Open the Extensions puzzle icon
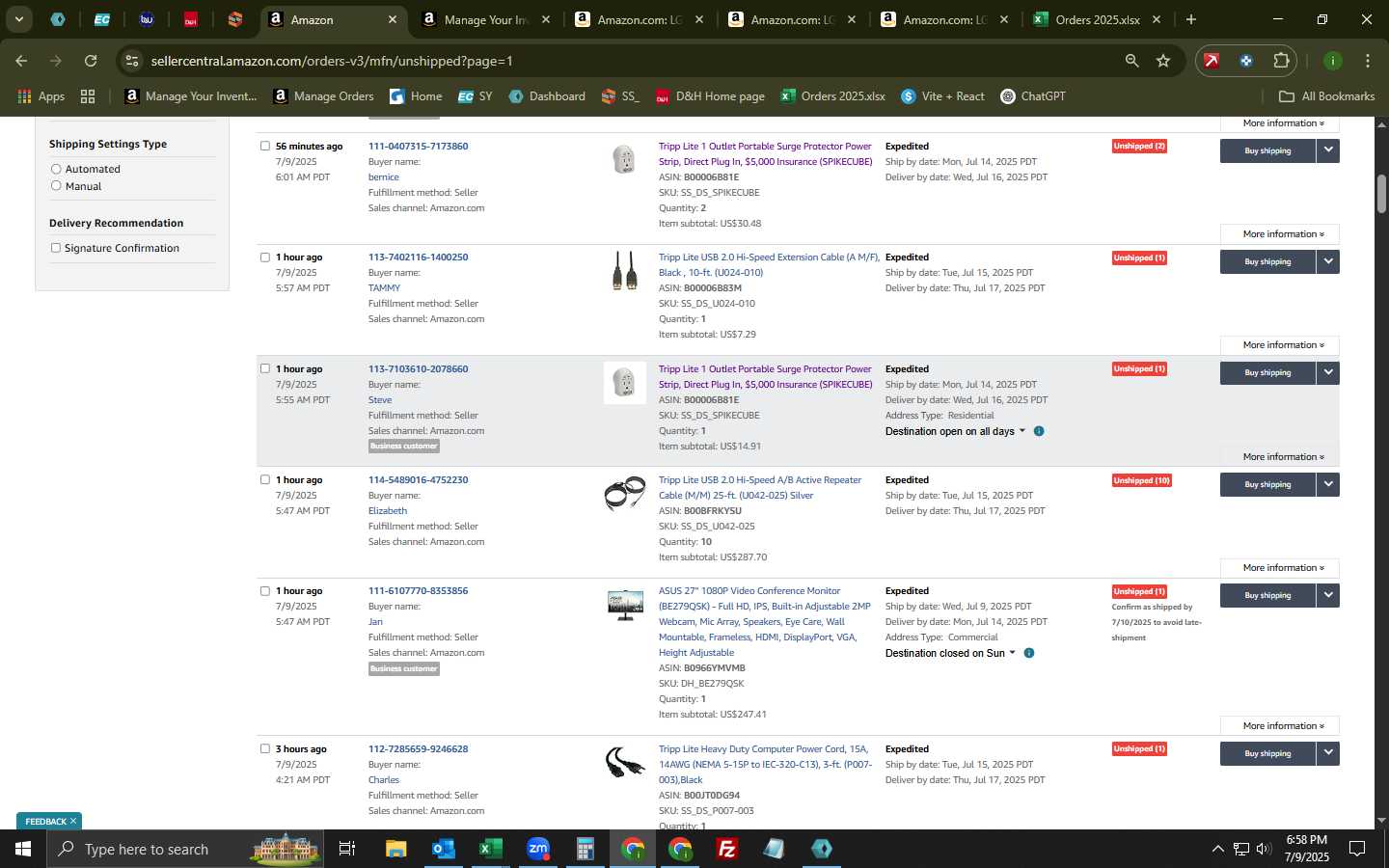1389x868 pixels. 1281,61
